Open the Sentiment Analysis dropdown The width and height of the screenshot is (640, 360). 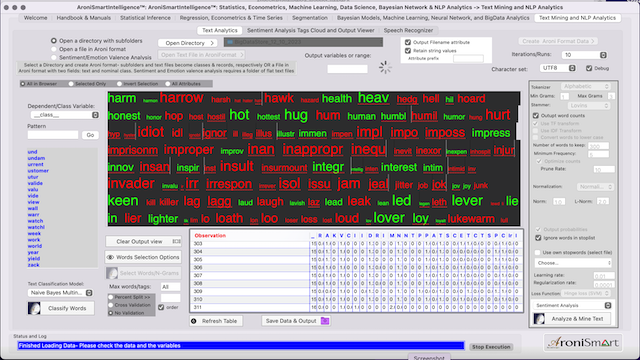click(x=573, y=305)
